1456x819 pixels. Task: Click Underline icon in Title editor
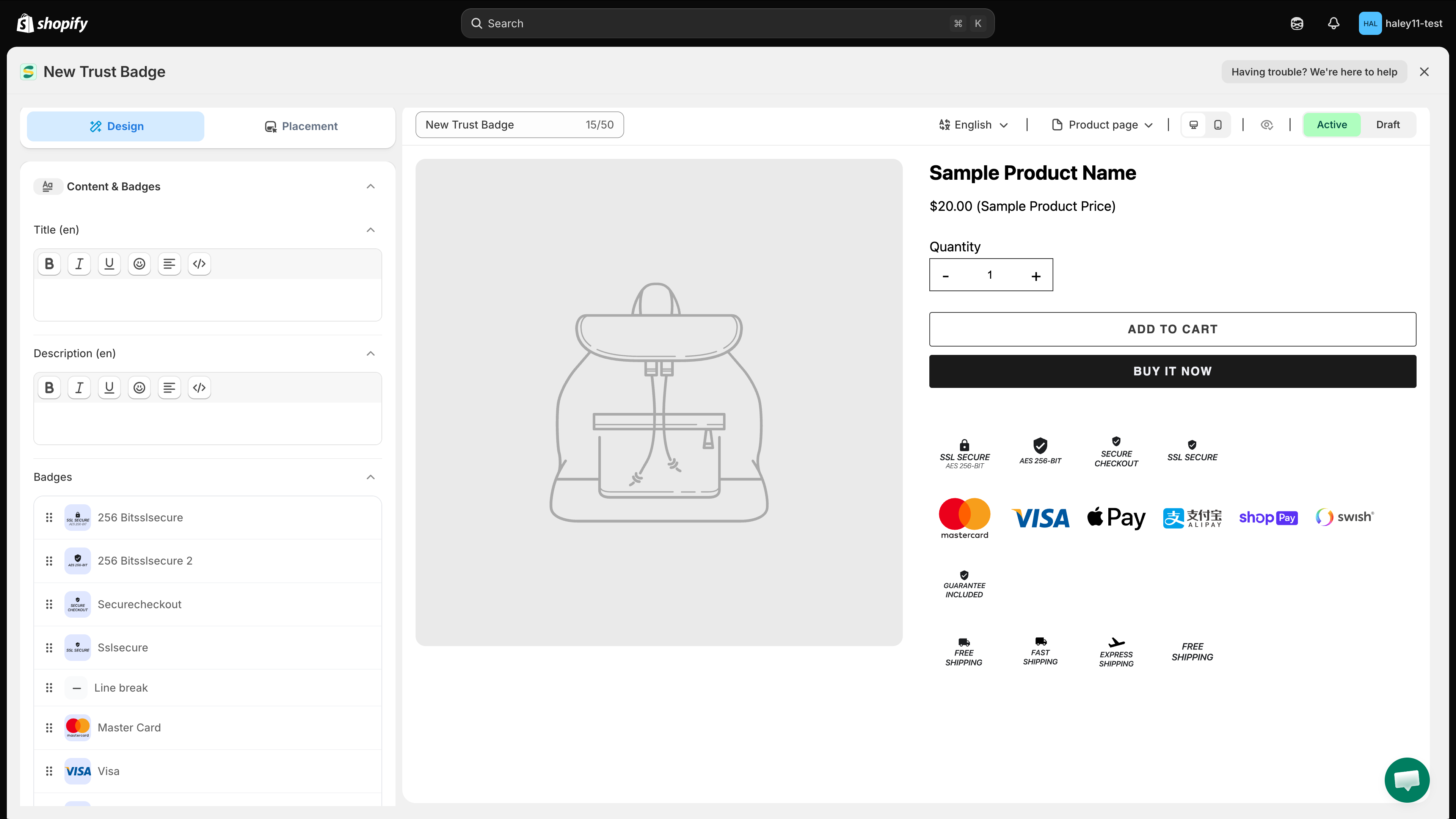[x=109, y=264]
